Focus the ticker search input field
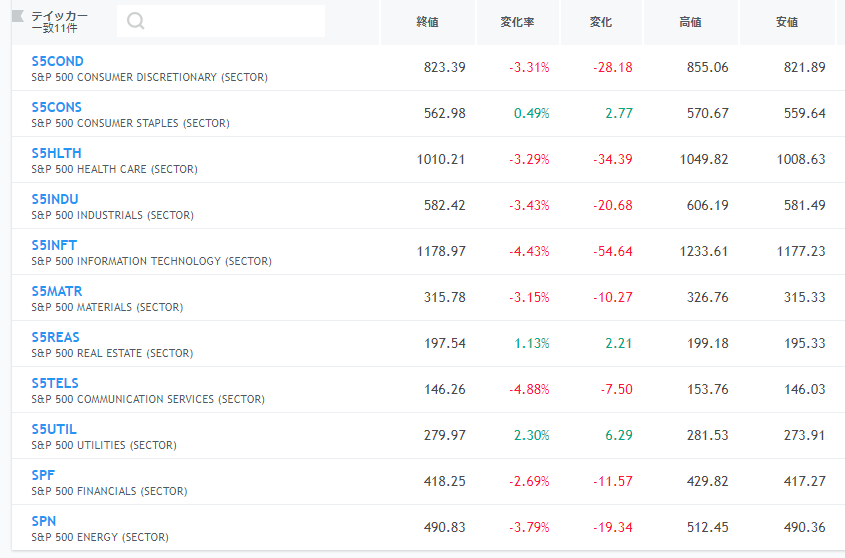The image size is (845, 558). pos(221,21)
